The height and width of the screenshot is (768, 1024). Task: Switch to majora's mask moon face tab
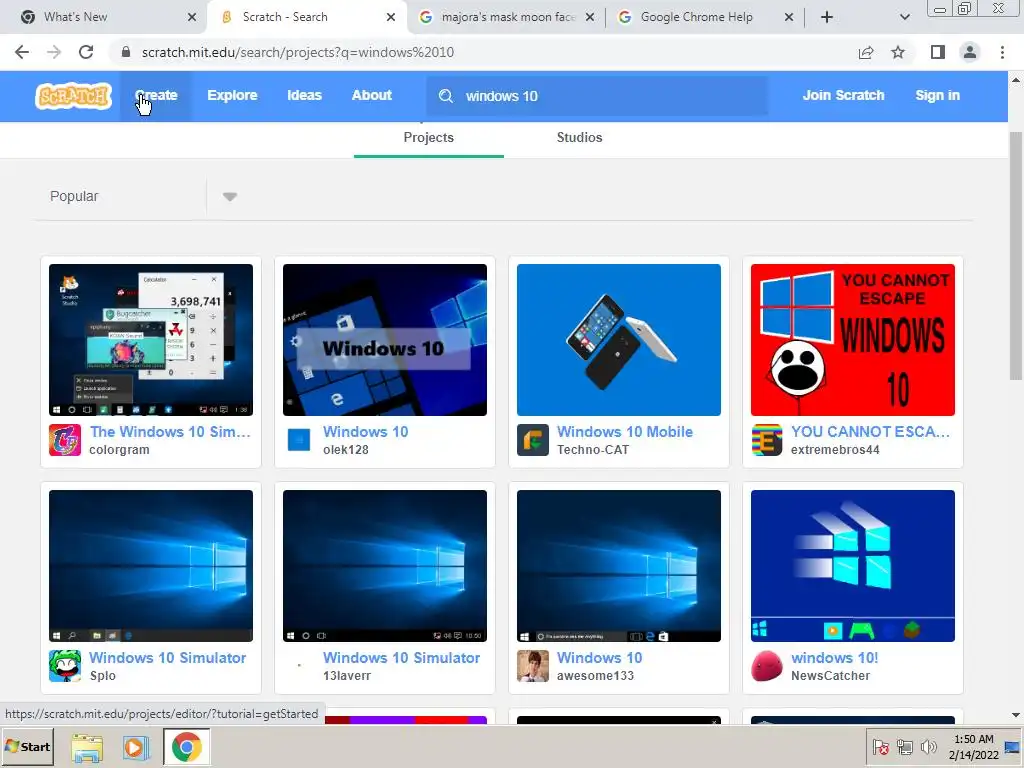(507, 17)
